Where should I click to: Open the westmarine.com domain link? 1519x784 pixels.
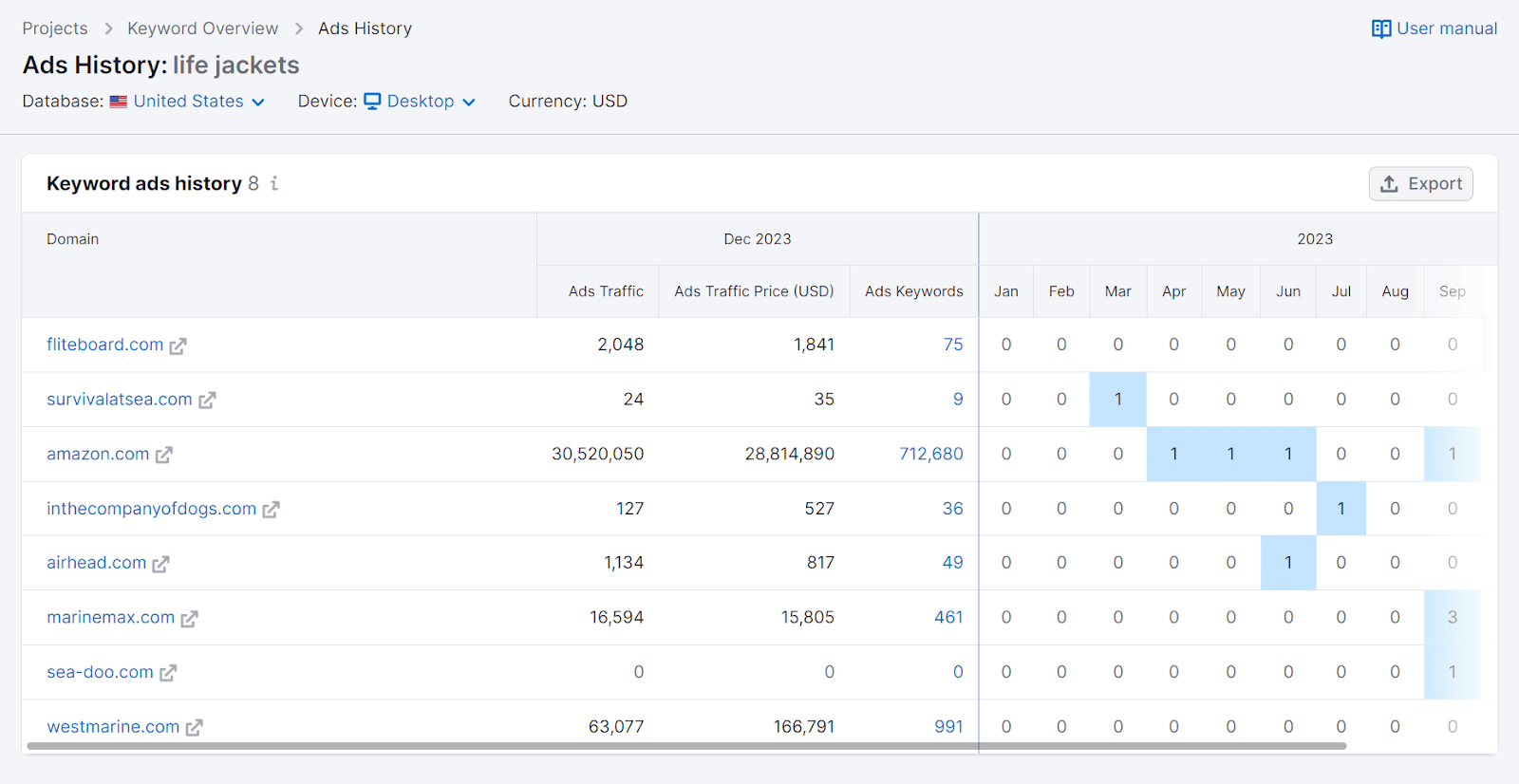pyautogui.click(x=113, y=727)
